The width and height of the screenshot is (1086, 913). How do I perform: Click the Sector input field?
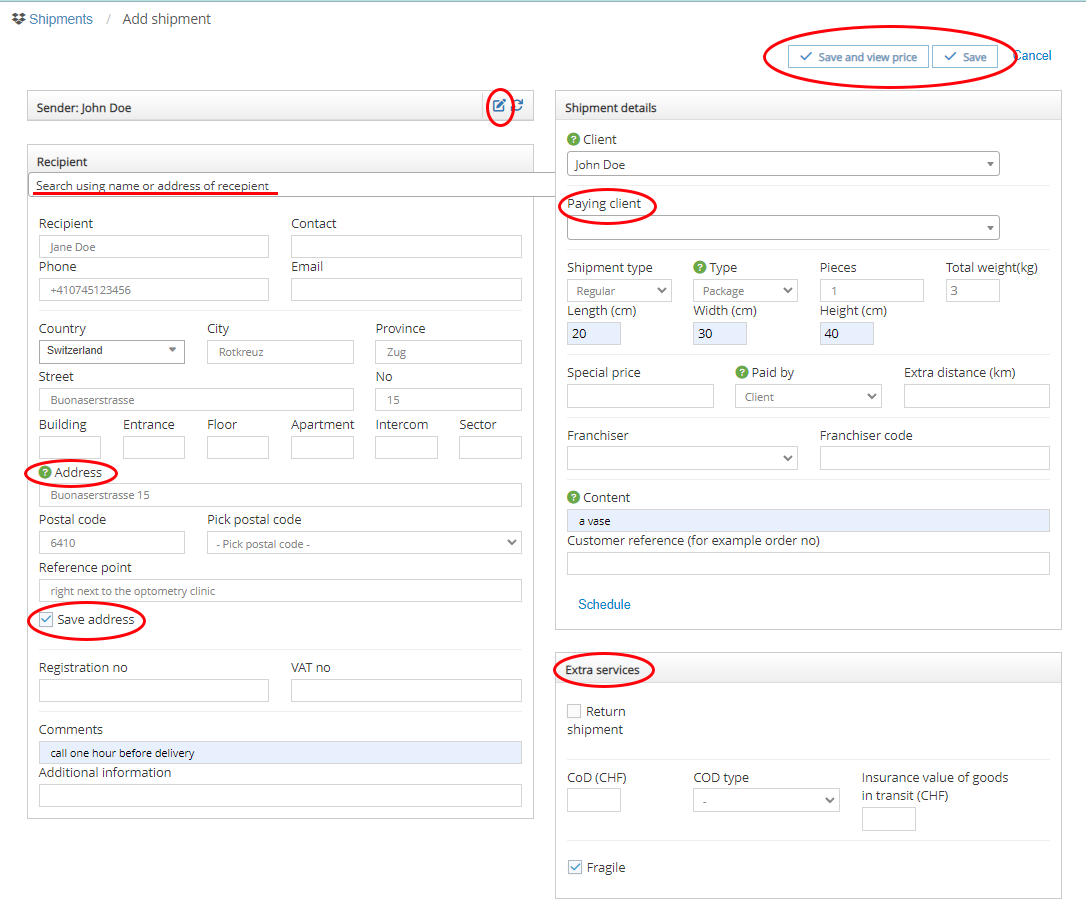490,447
